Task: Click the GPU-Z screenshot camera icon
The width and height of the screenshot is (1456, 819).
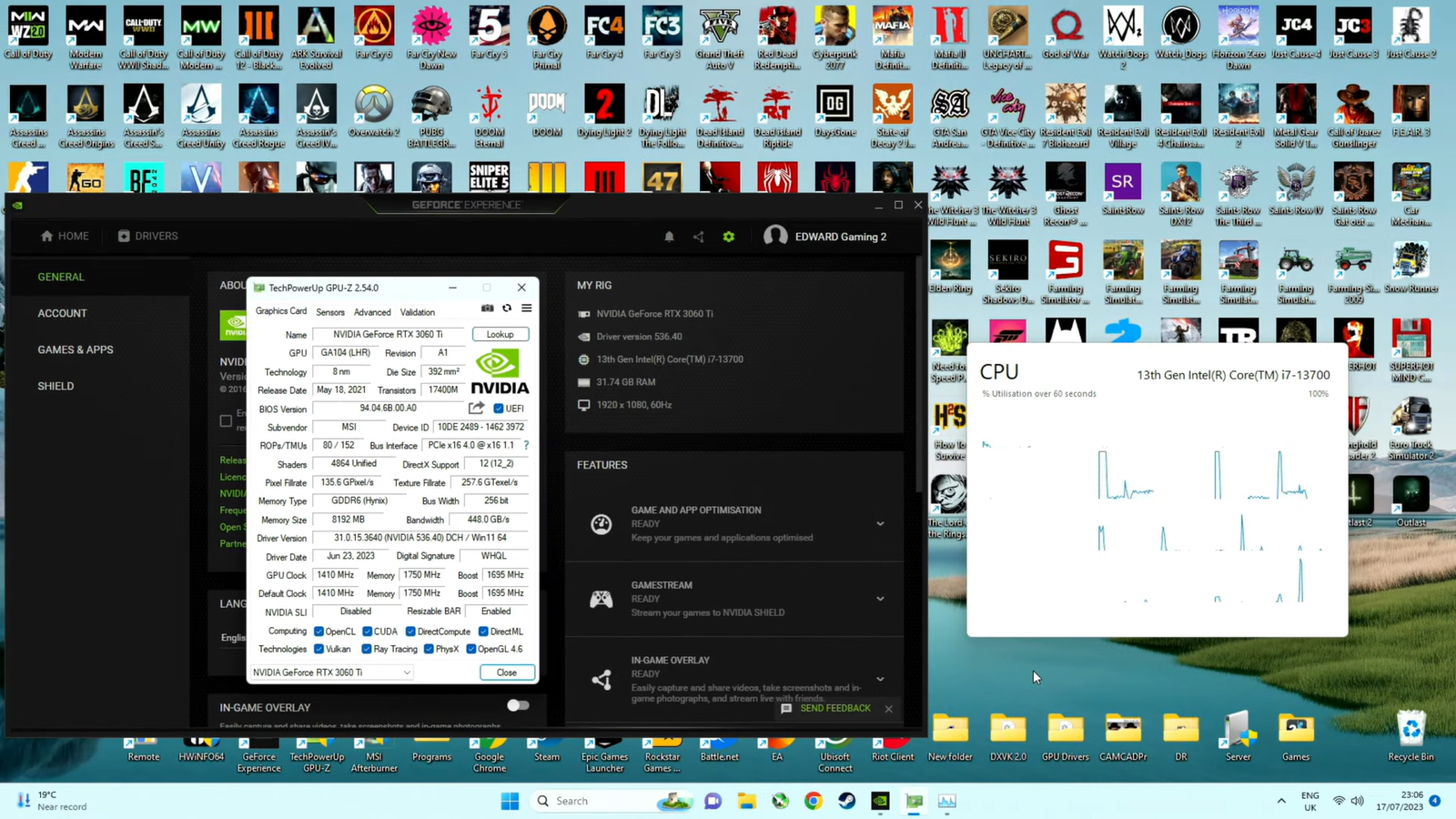Action: point(488,308)
